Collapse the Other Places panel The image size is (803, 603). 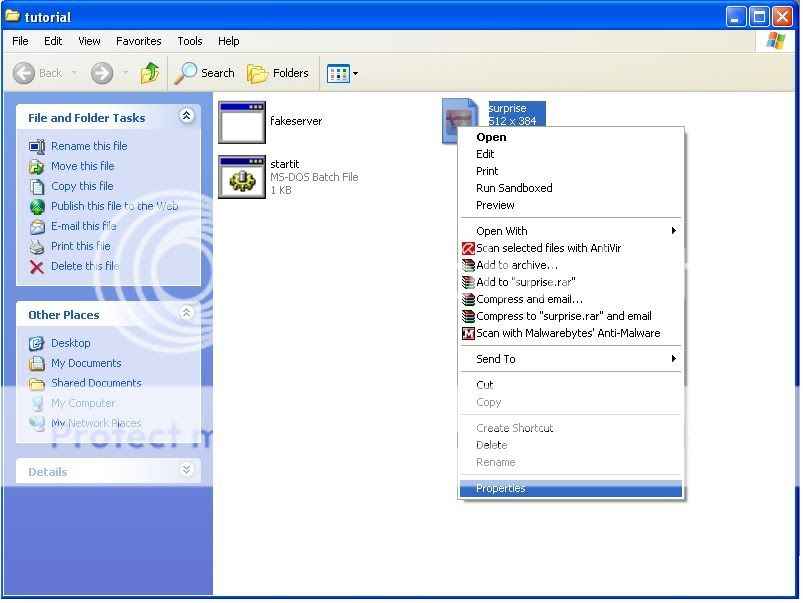[186, 312]
